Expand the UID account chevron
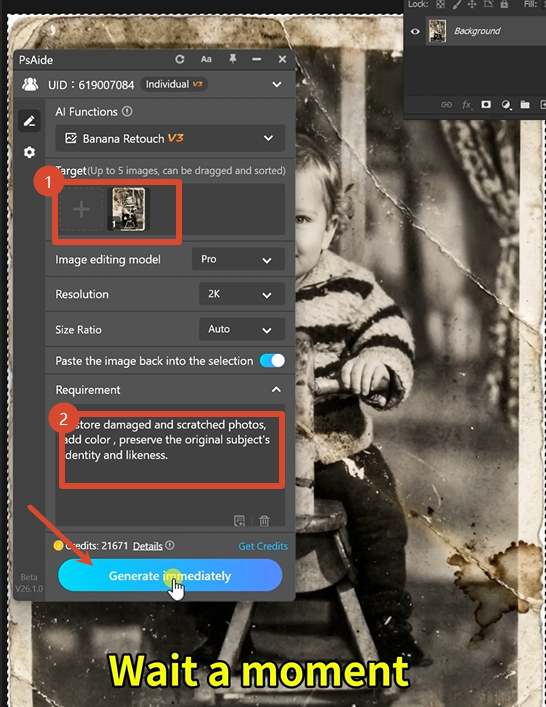 click(x=277, y=84)
